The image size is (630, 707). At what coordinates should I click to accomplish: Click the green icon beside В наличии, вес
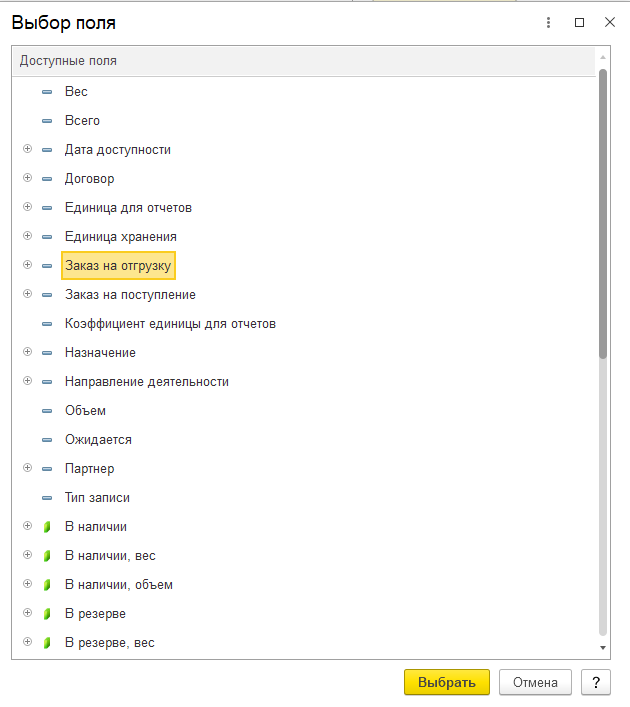click(47, 556)
